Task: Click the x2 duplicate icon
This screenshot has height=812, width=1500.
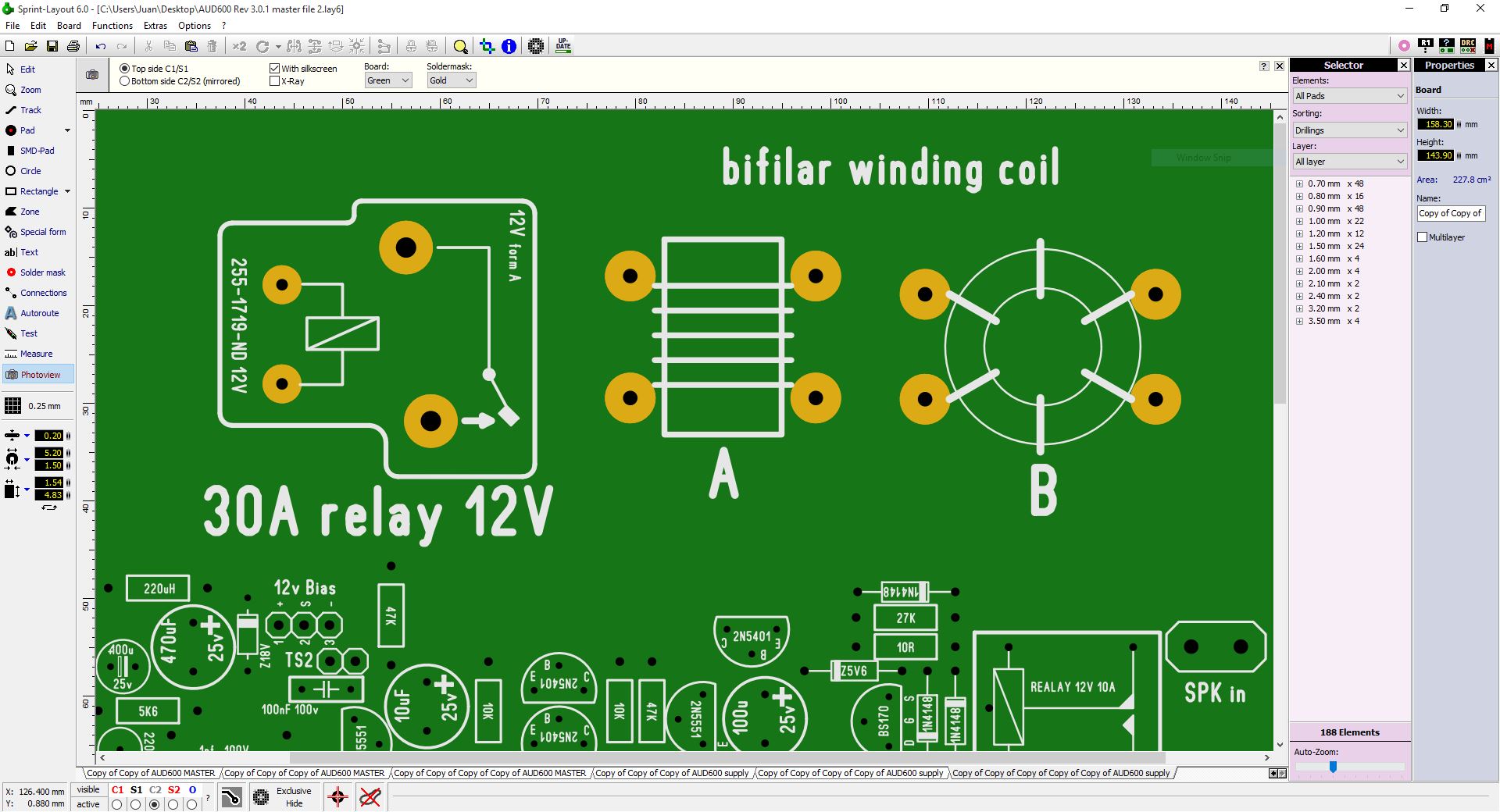Action: [239, 46]
